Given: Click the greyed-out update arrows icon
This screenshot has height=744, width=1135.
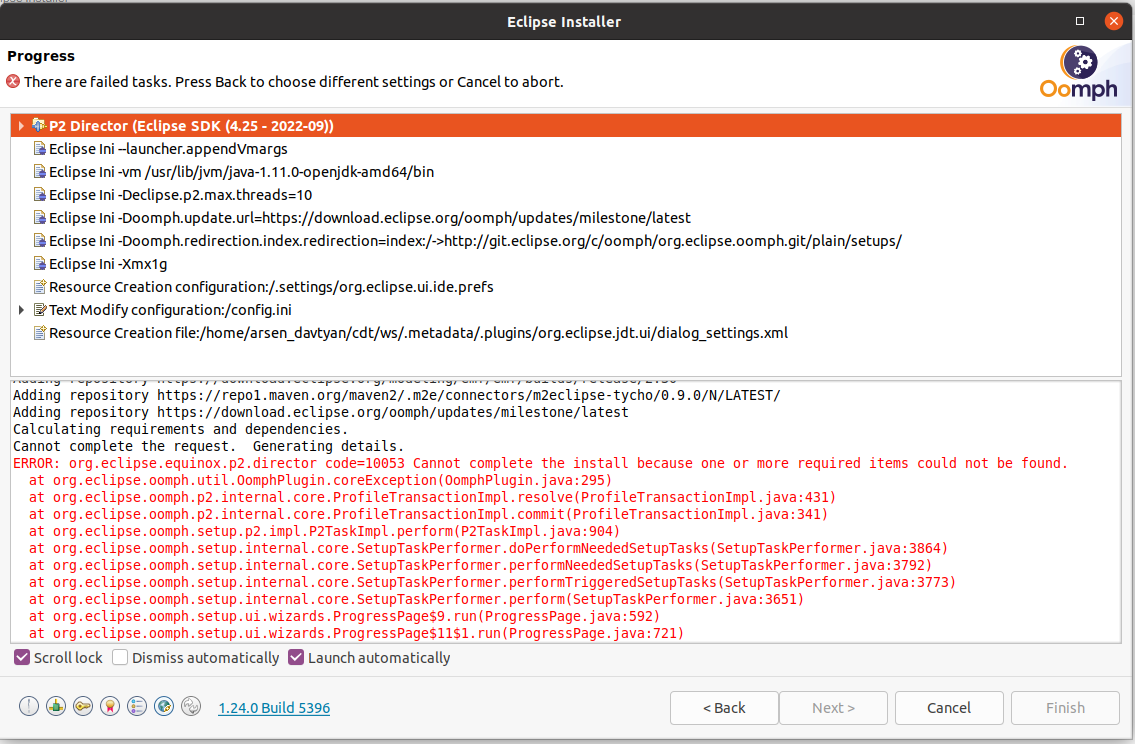Looking at the screenshot, I should click(191, 706).
